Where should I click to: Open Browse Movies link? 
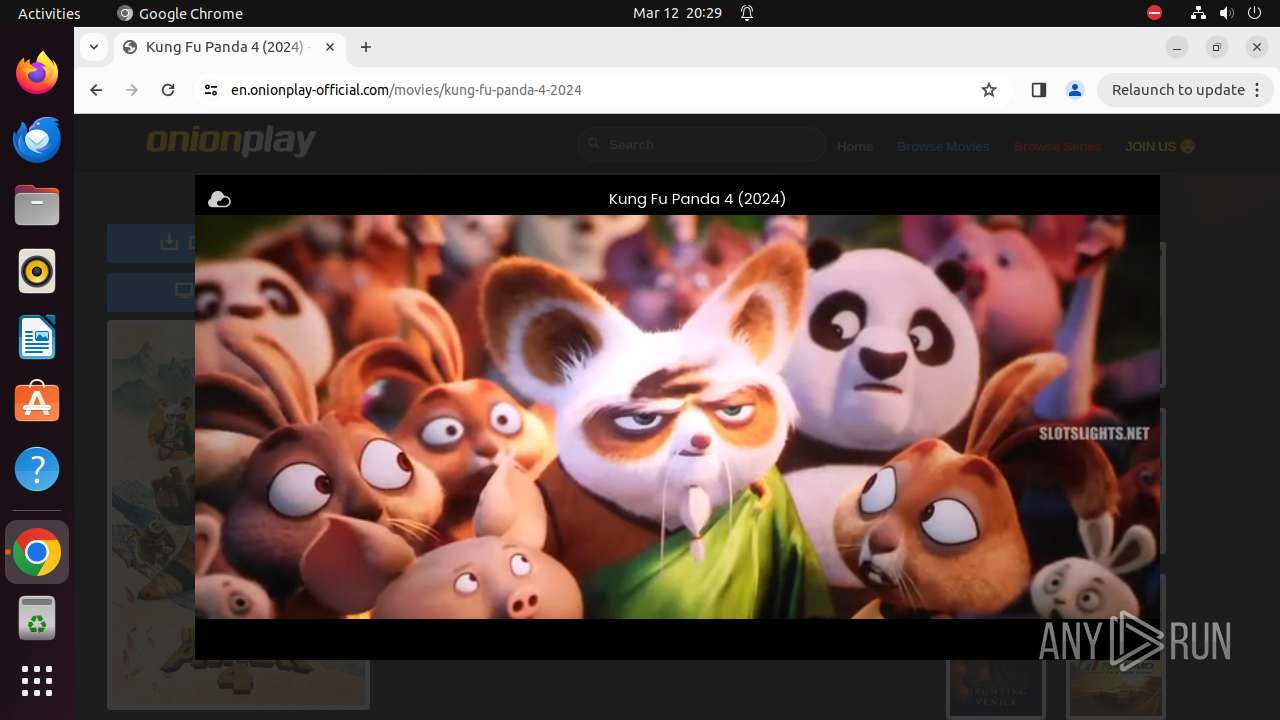click(x=943, y=146)
